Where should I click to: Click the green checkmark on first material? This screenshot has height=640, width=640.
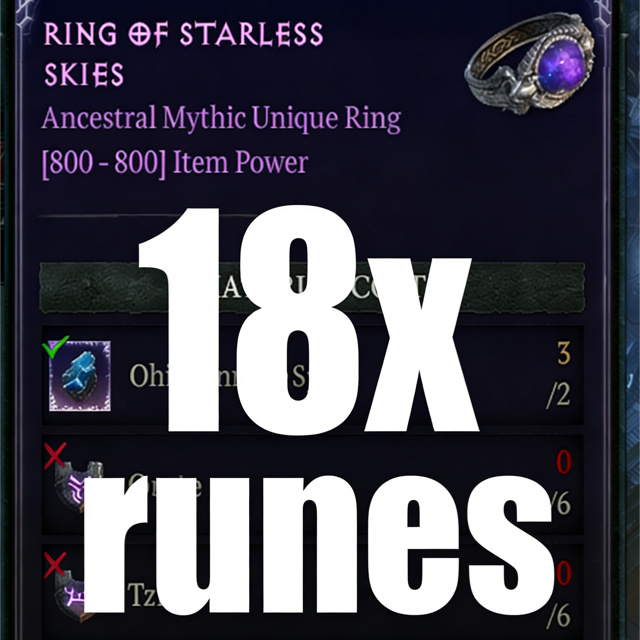(56, 347)
